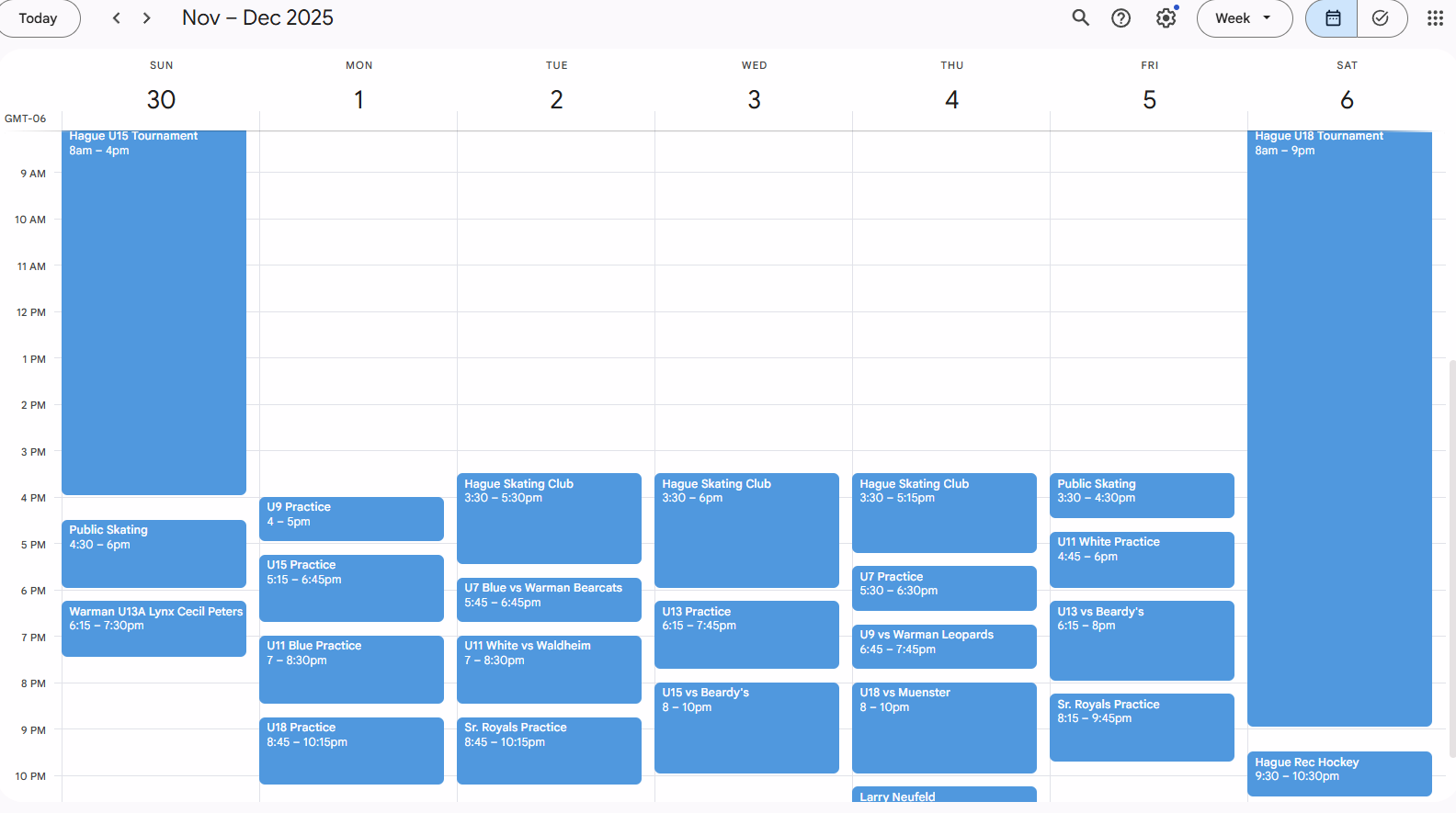Open U9 Practice event on Monday
Screen dimensions: 1456x813
tap(351, 519)
